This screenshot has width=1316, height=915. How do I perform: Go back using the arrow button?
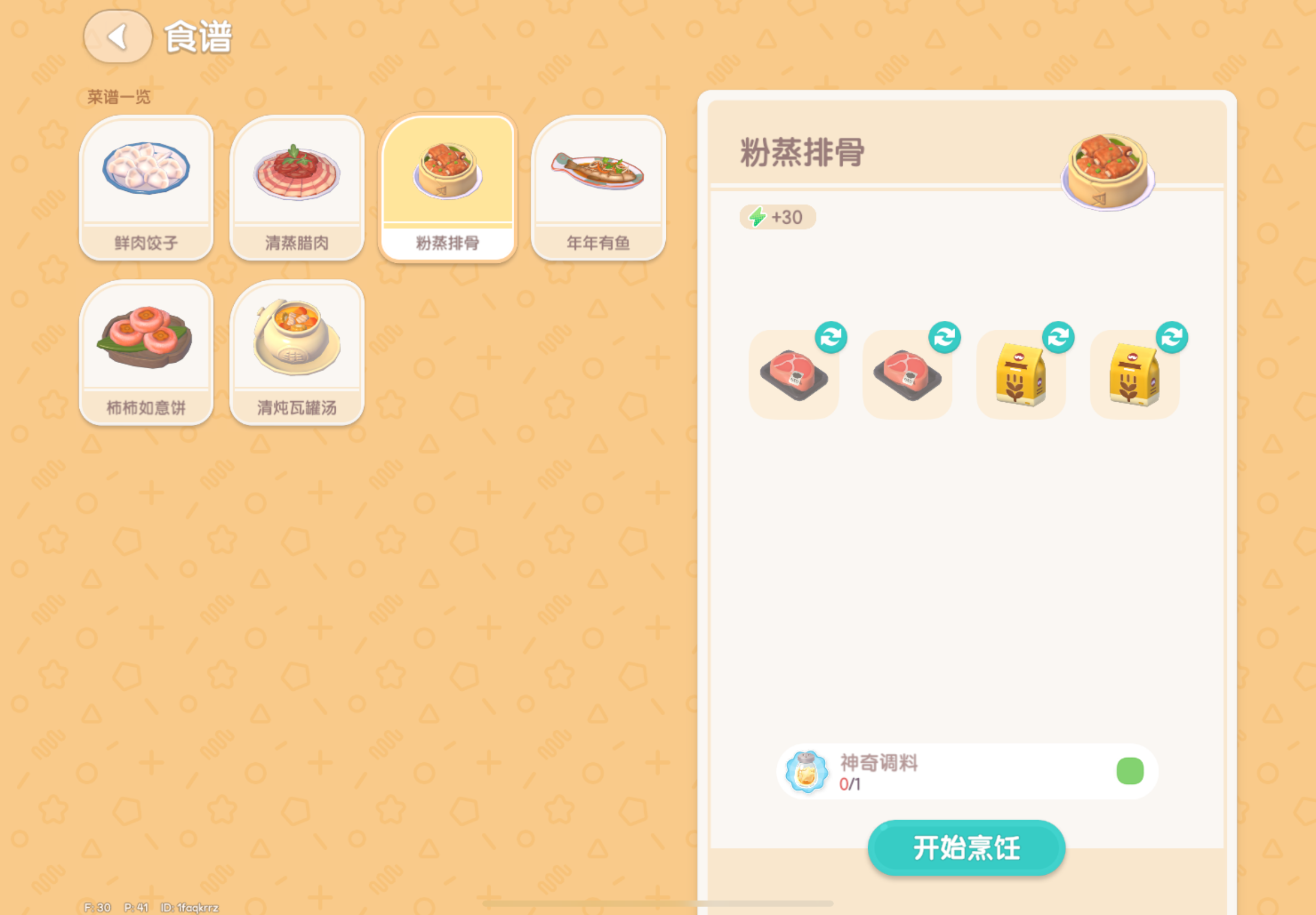[x=118, y=37]
